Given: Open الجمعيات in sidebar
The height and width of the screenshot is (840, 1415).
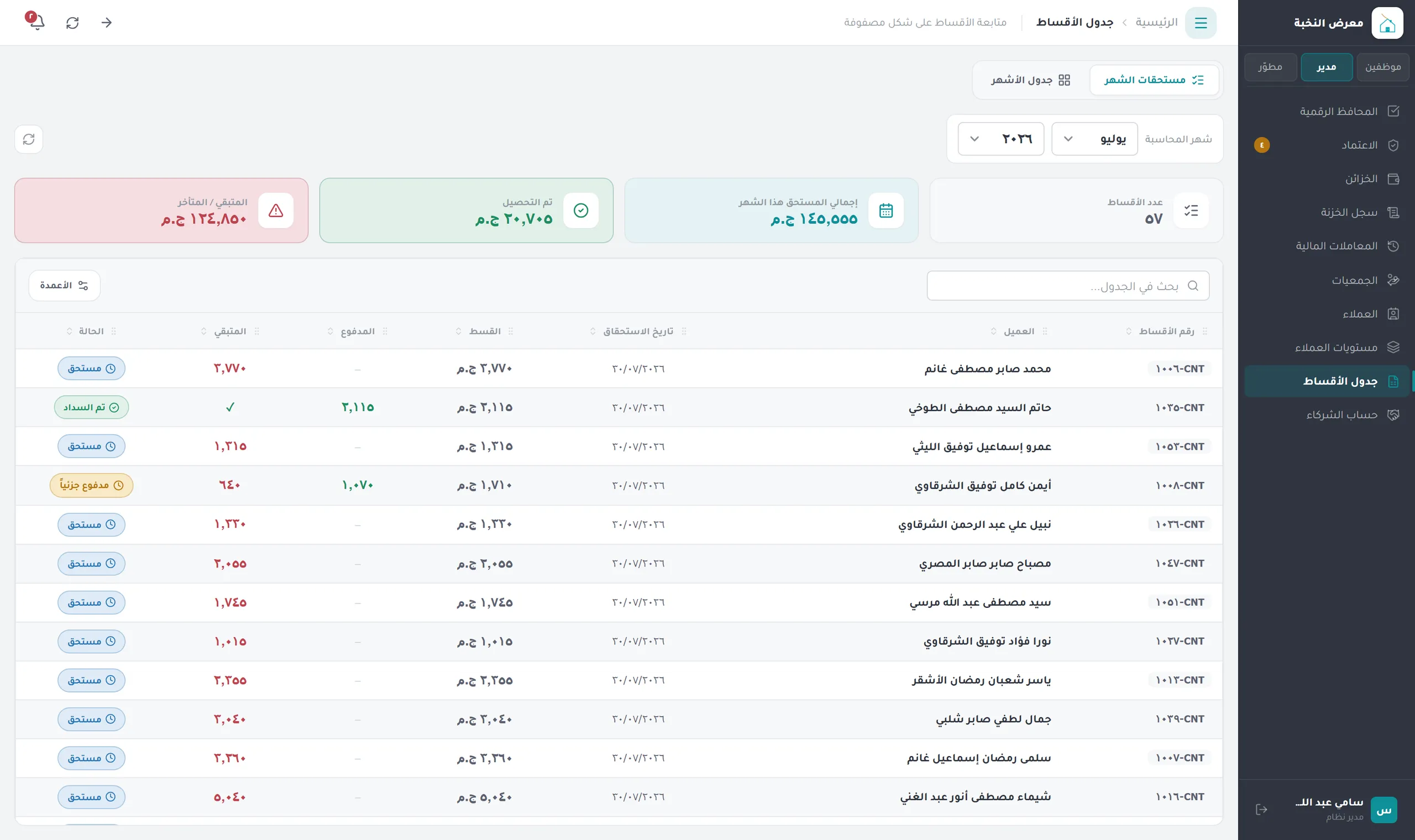Looking at the screenshot, I should [x=1326, y=280].
